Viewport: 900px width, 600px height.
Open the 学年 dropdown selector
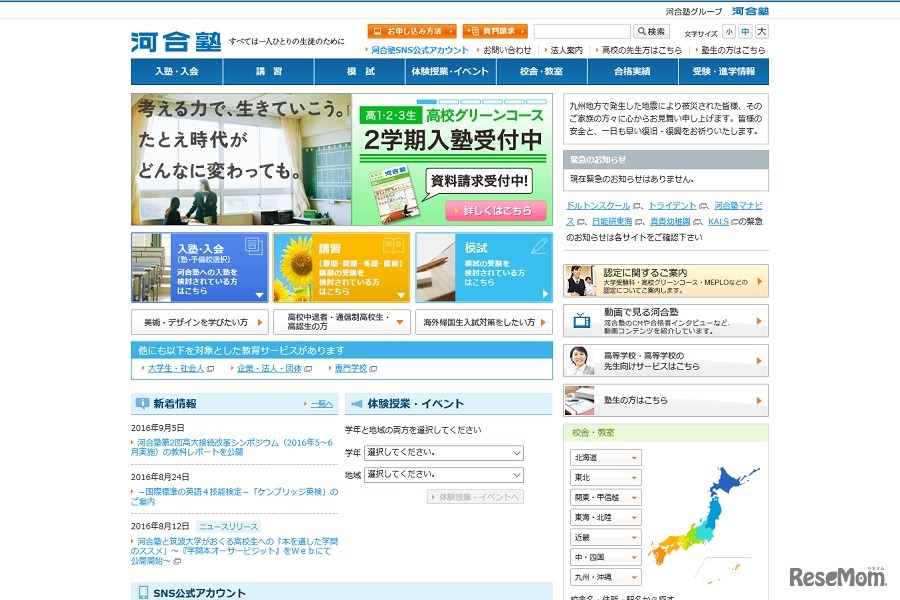(444, 452)
